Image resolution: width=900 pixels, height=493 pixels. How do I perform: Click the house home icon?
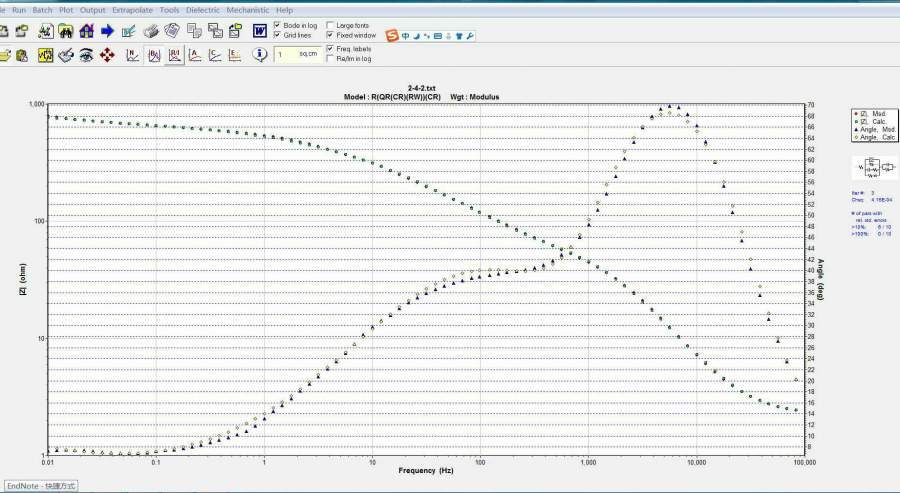click(87, 31)
